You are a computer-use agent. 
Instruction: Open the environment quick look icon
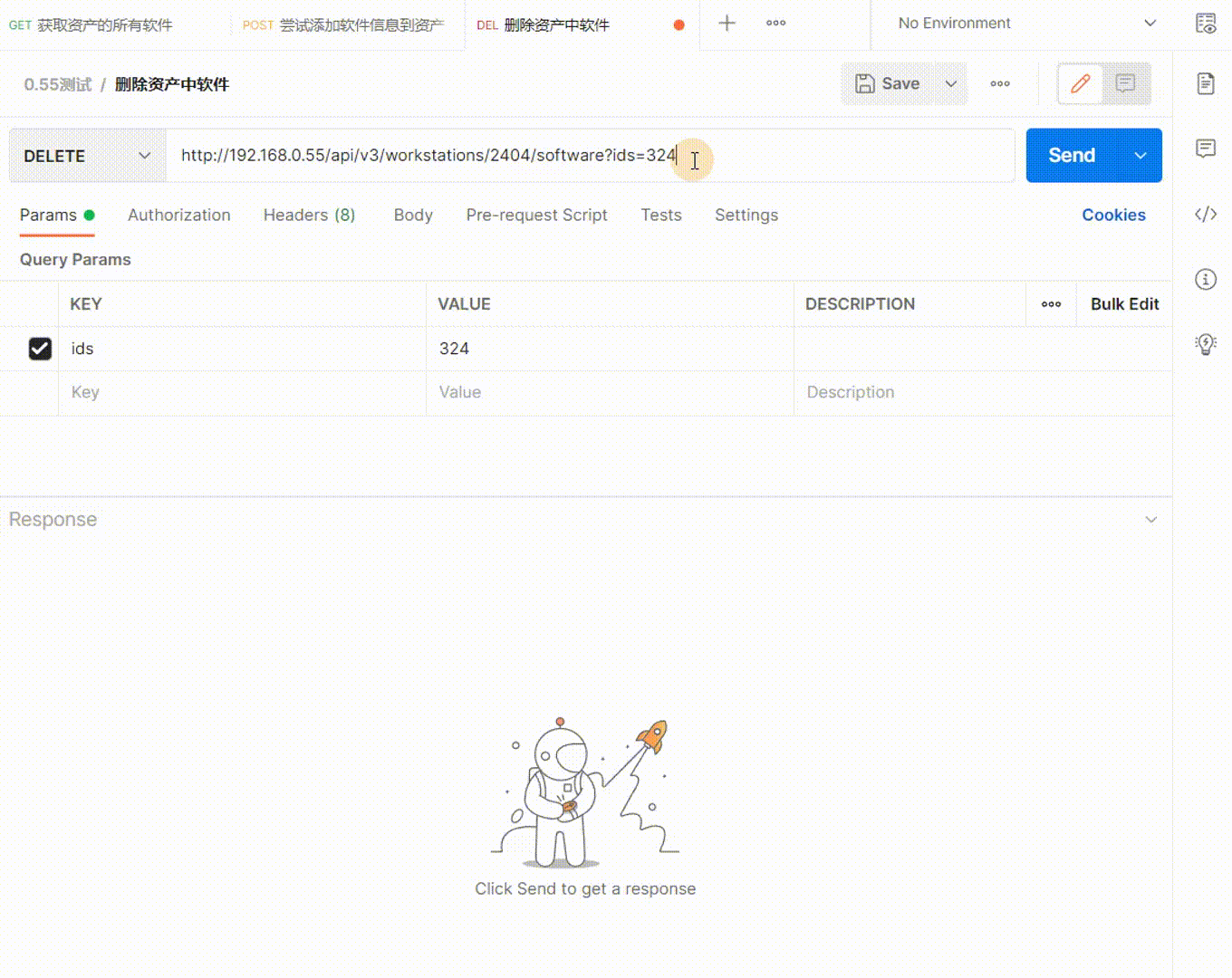[x=1206, y=24]
